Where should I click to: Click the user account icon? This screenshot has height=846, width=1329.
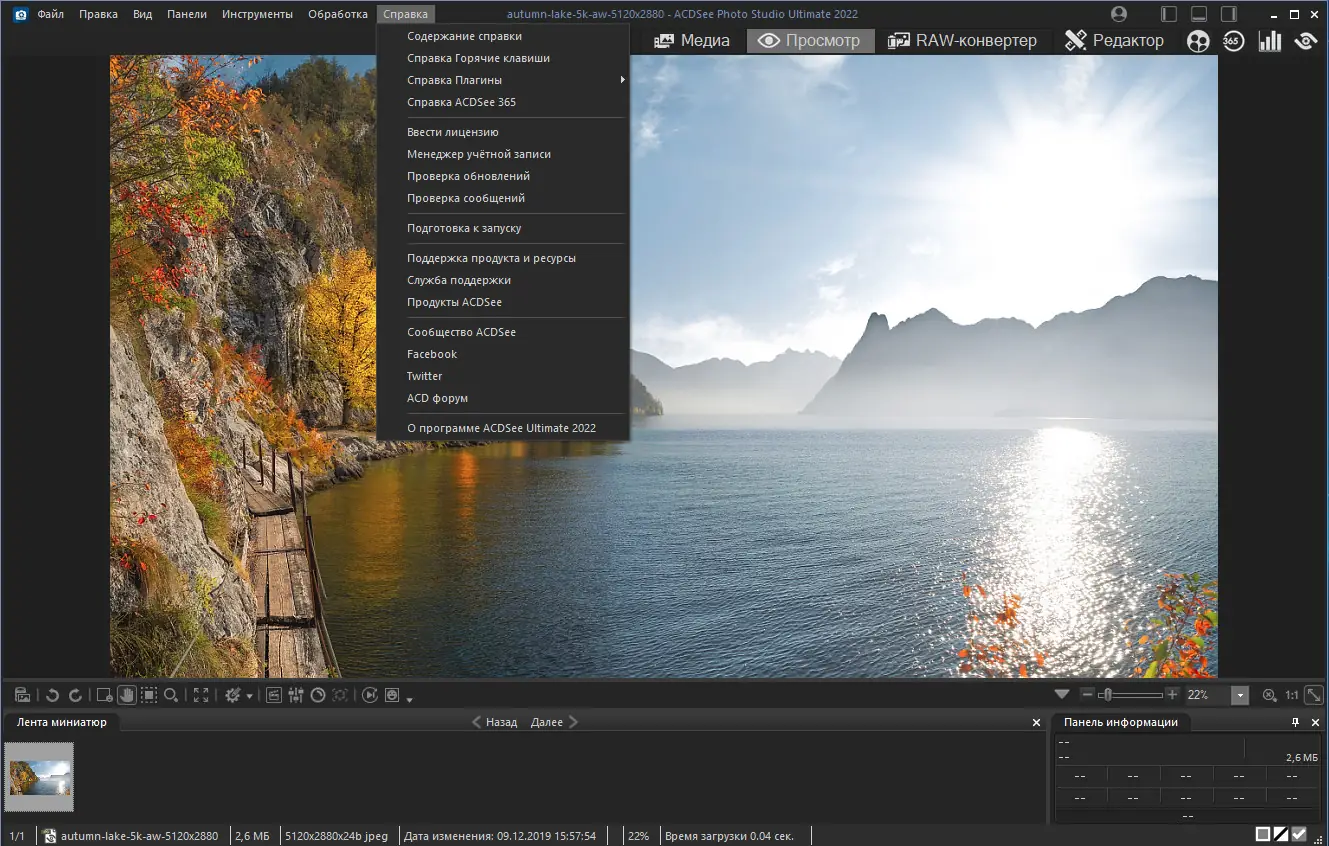pos(1119,14)
